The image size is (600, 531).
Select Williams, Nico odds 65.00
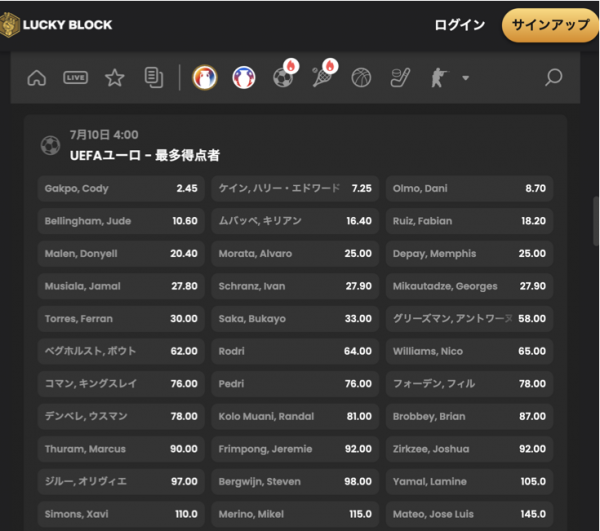[470, 351]
